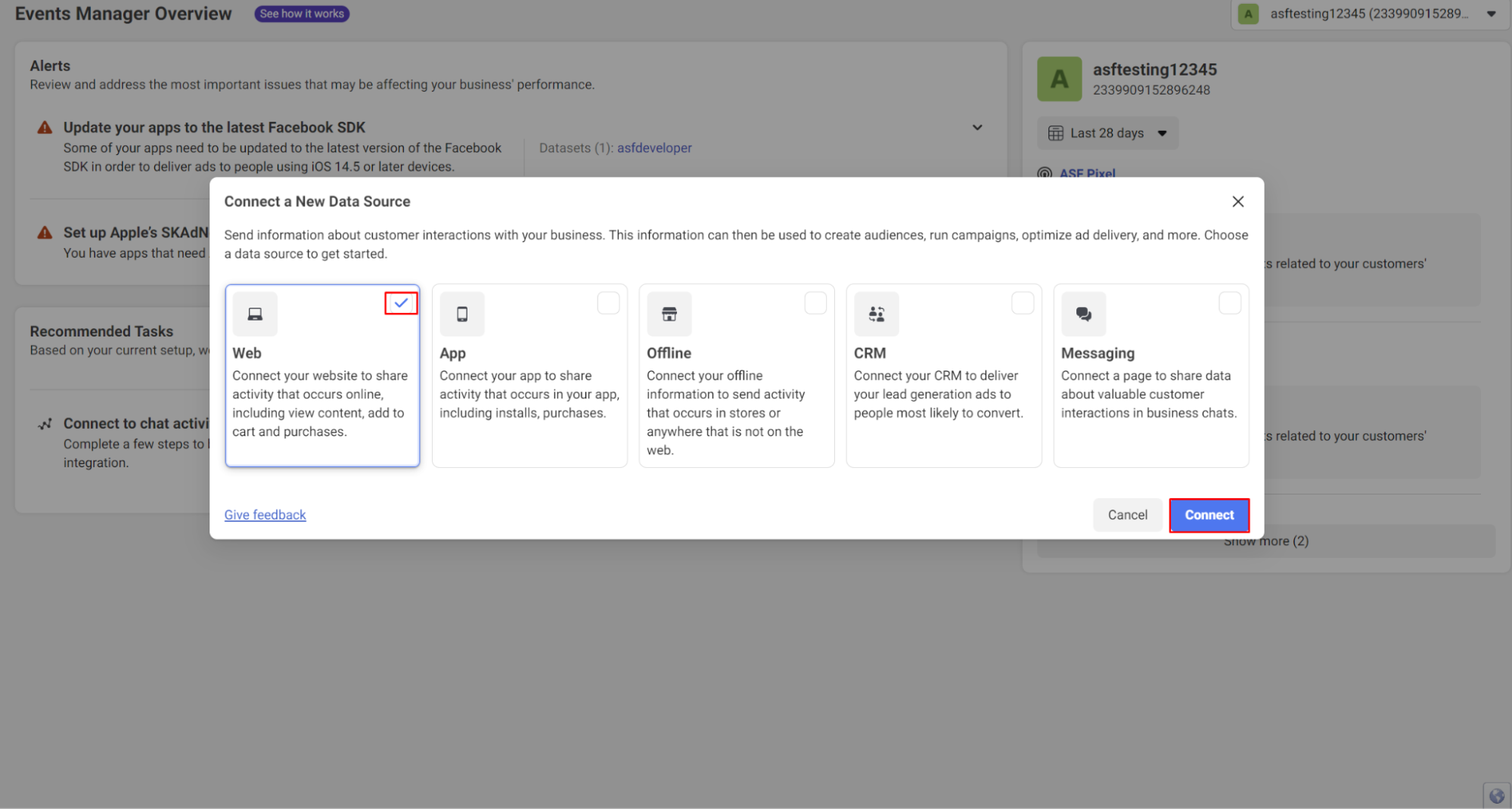Close the Connect a New Data Source dialog
The width and height of the screenshot is (1512, 809).
click(1237, 202)
